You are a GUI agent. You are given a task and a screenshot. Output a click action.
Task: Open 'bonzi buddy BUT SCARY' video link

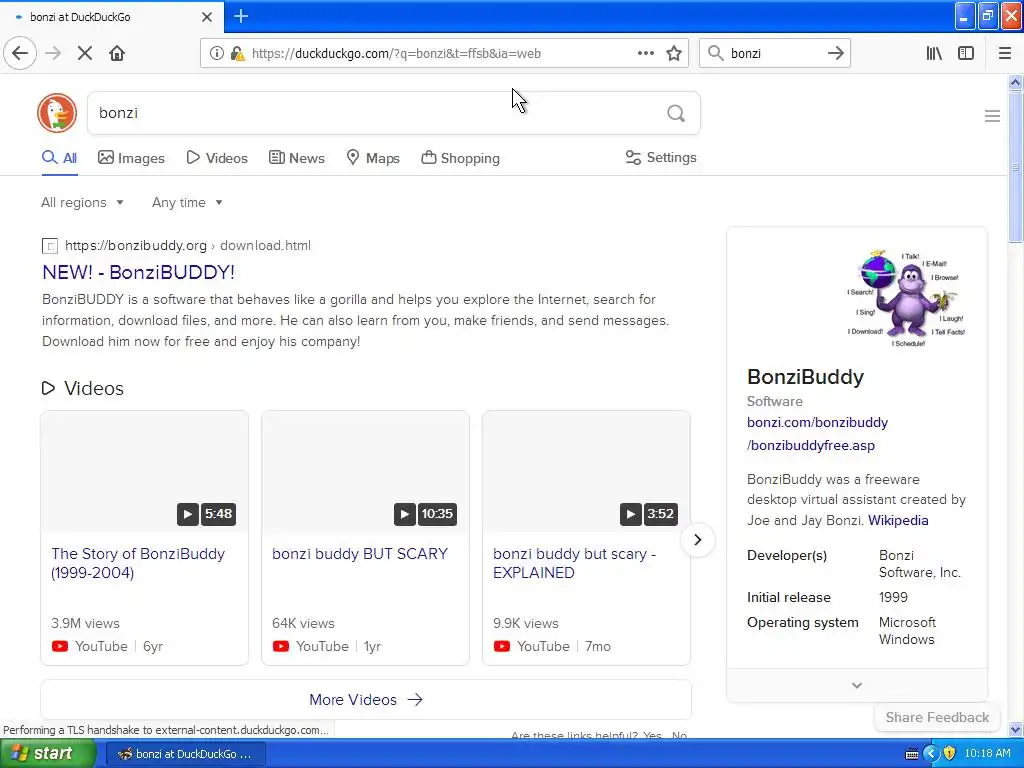(360, 554)
